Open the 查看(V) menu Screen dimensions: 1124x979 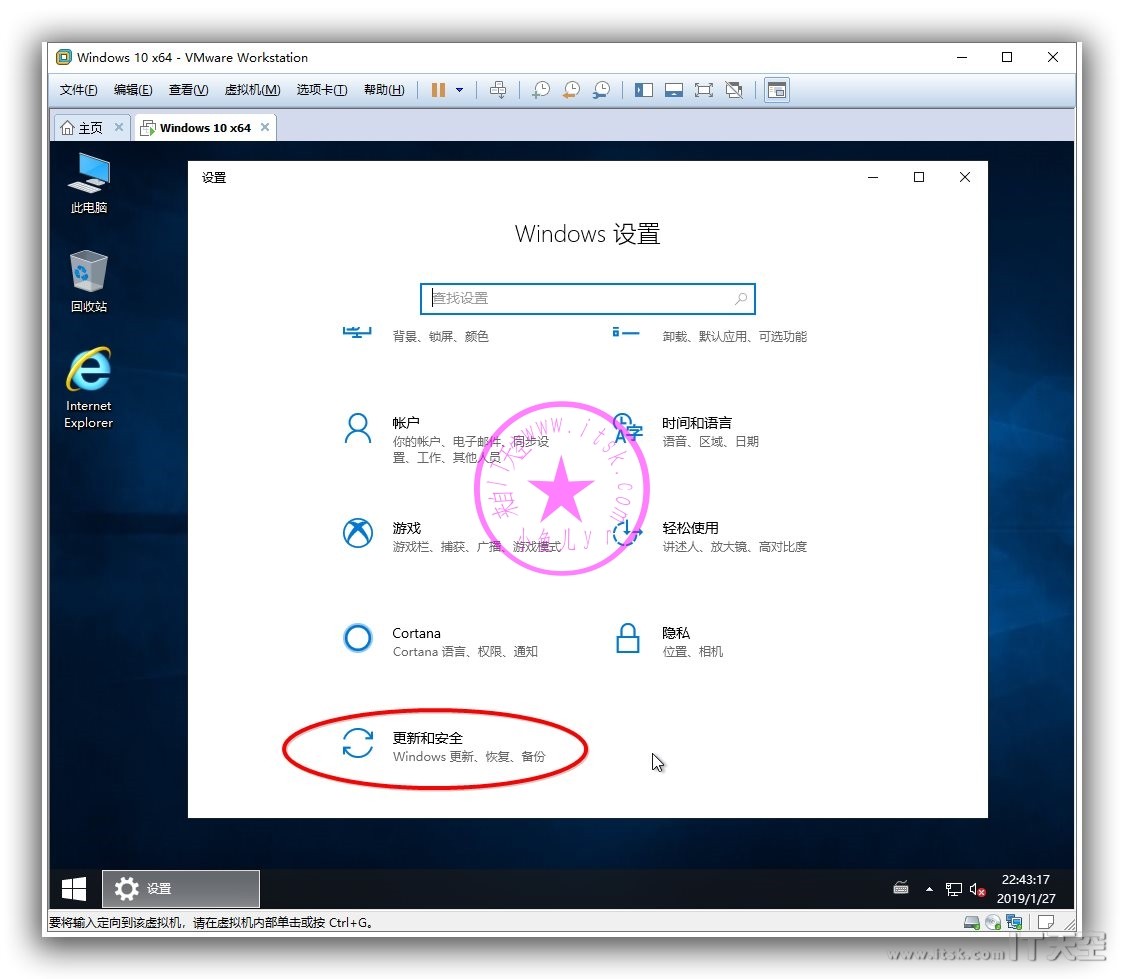tap(189, 90)
